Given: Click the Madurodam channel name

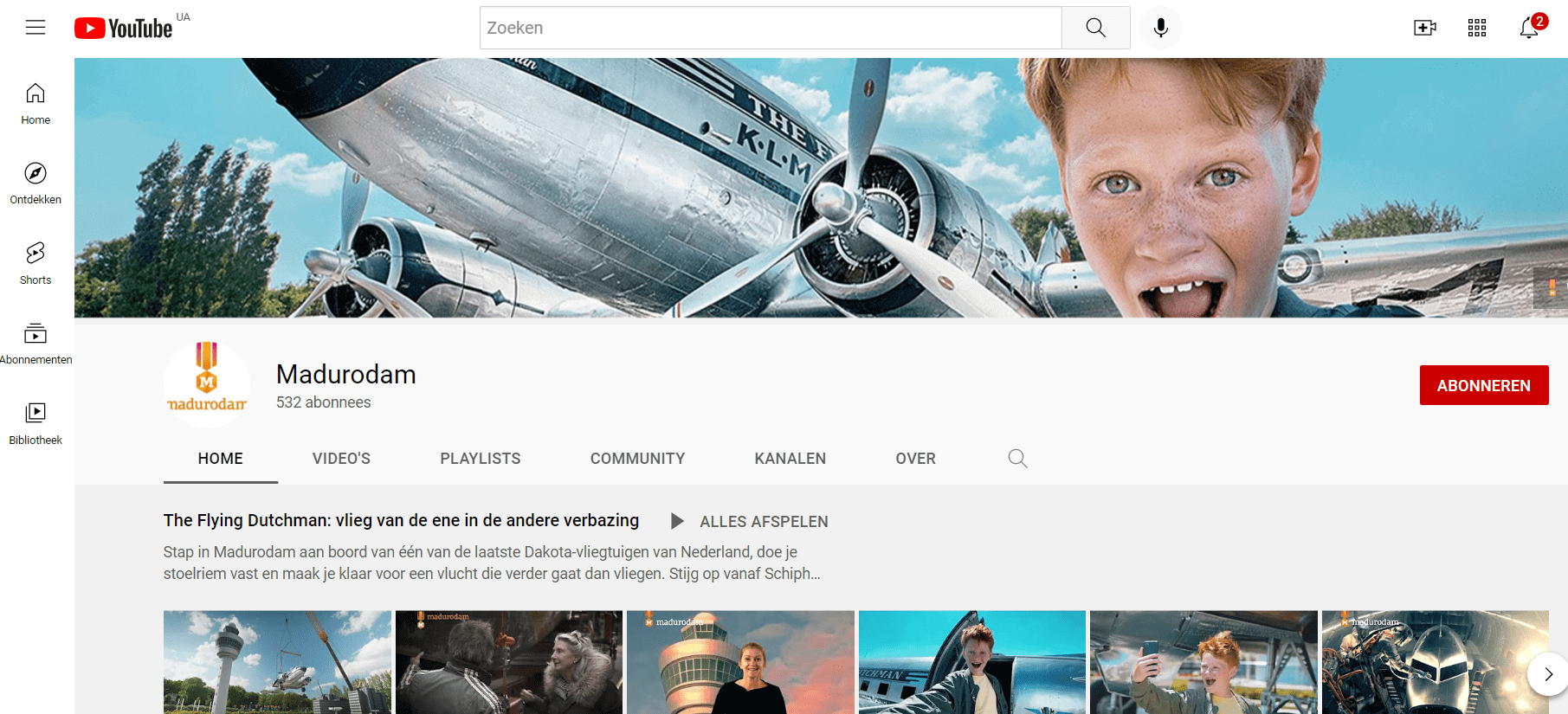Looking at the screenshot, I should click(346, 374).
